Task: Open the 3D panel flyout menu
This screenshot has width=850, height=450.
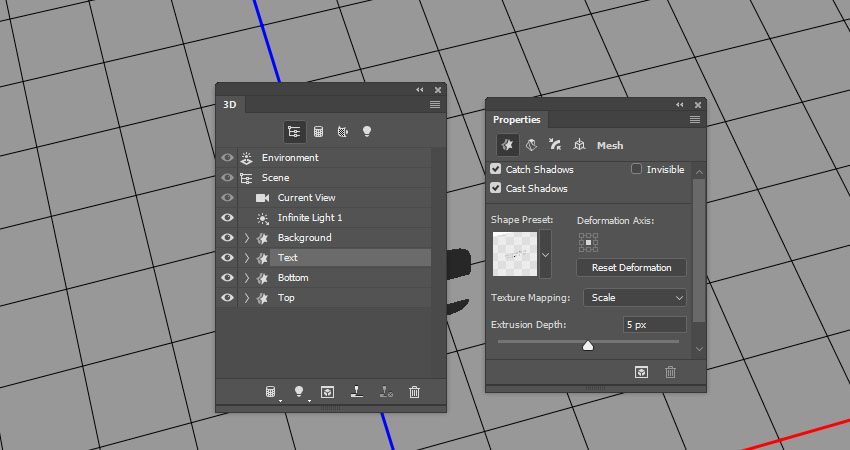Action: click(435, 105)
